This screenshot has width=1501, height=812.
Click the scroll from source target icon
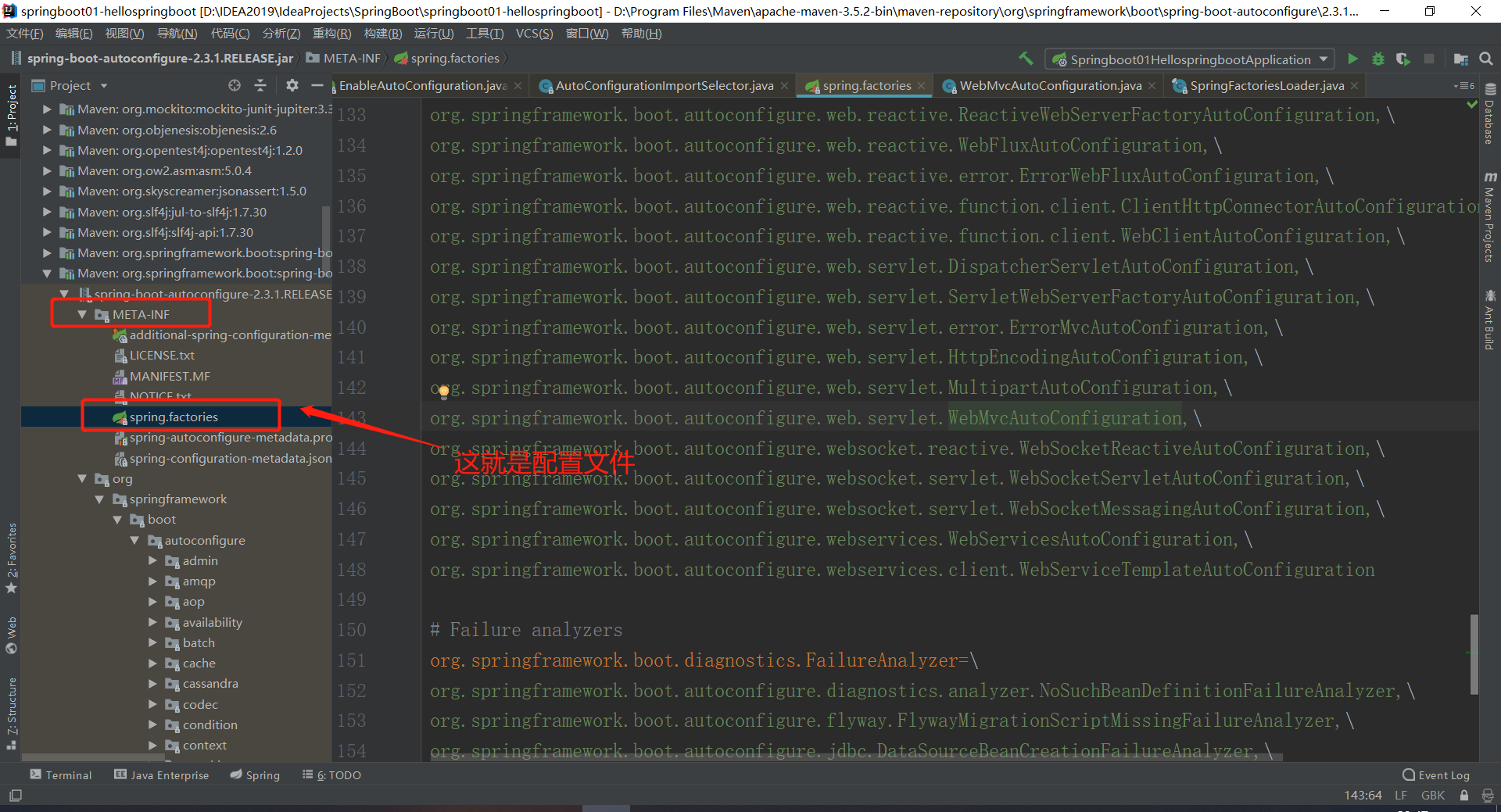point(235,85)
